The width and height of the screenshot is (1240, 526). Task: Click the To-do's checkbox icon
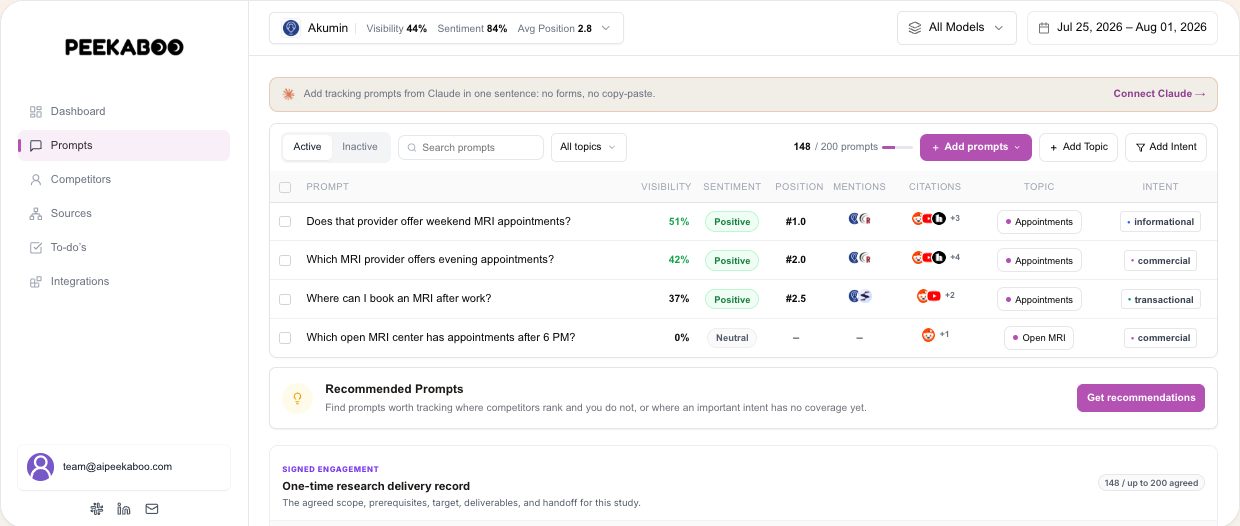click(x=36, y=247)
